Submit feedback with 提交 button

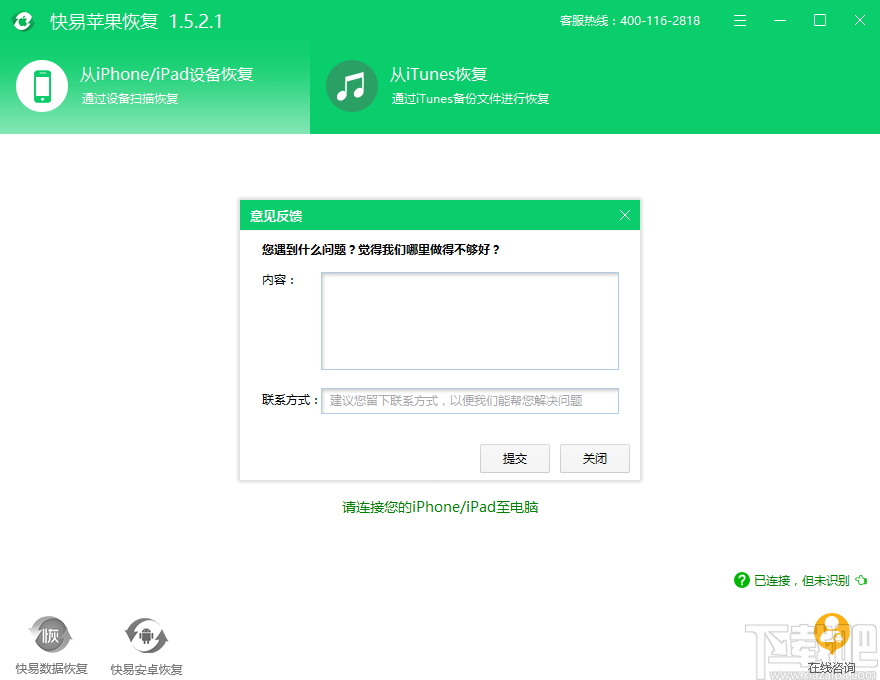pyautogui.click(x=515, y=458)
